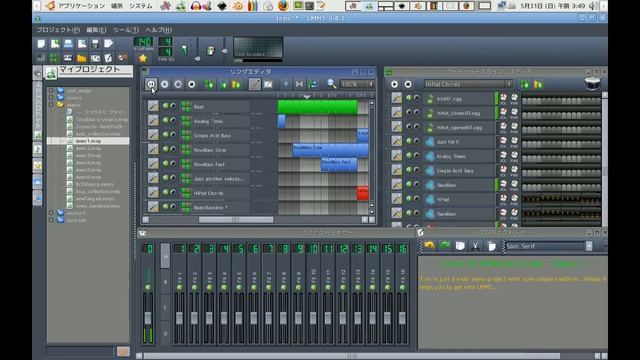Click the Master channel 0 fader in FX mixer

(148, 318)
